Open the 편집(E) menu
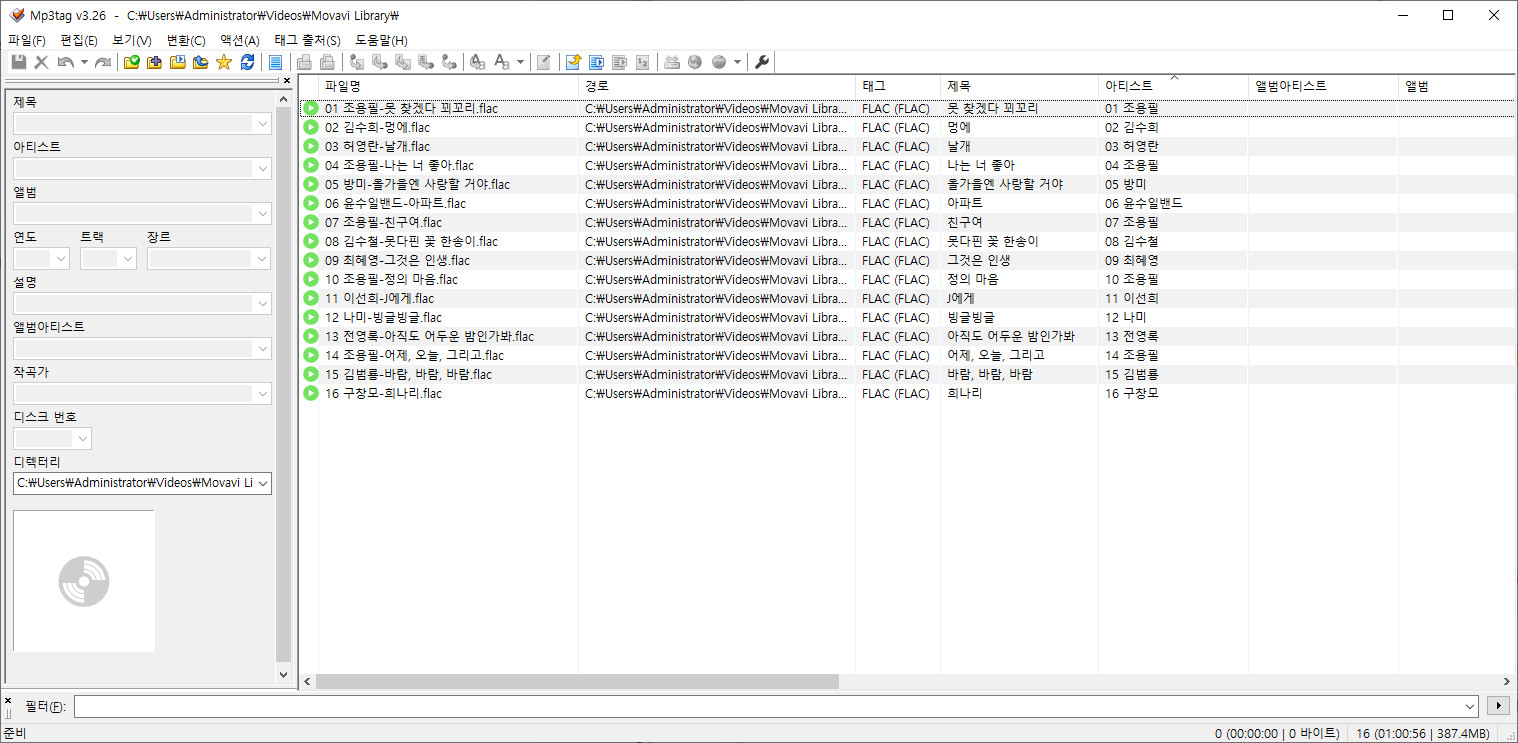 [x=79, y=40]
